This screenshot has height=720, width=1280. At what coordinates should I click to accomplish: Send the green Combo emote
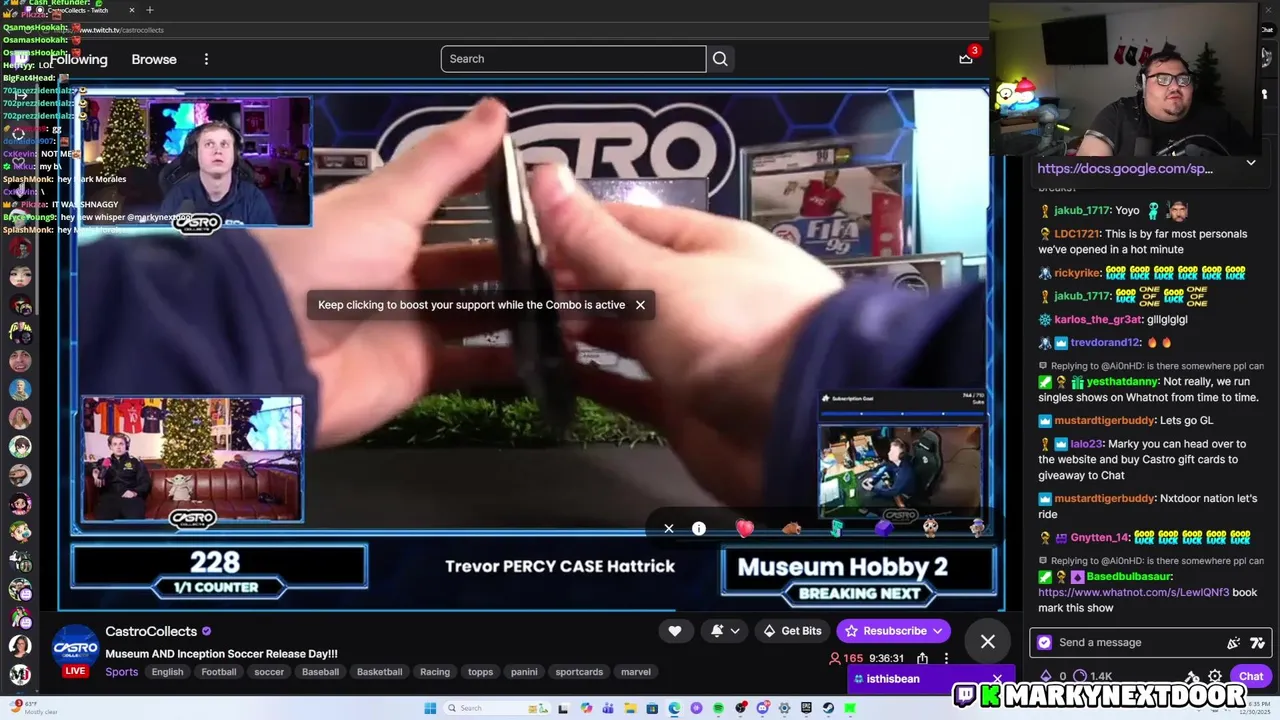[x=837, y=527]
